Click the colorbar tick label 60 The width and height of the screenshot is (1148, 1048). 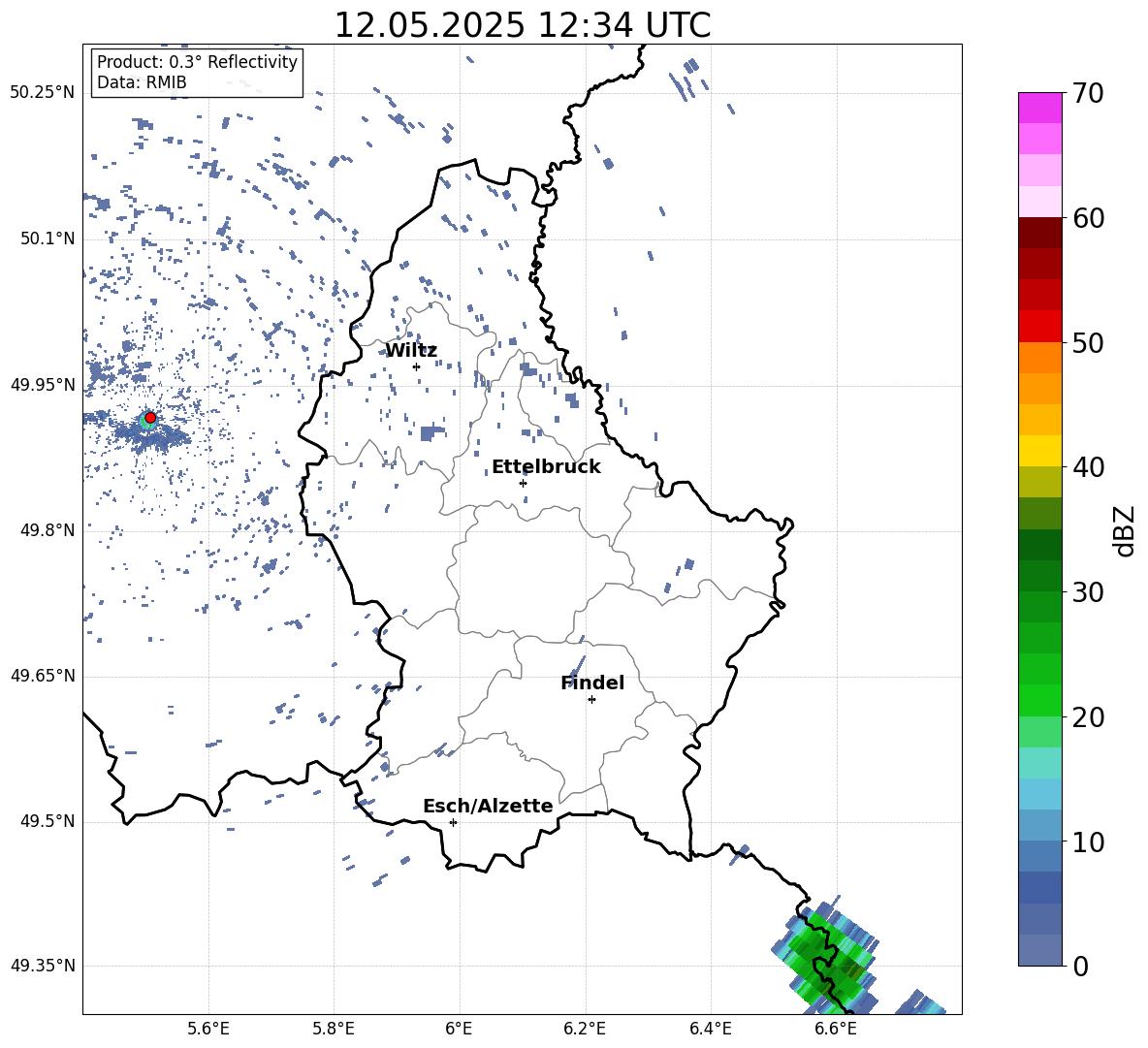tap(1088, 218)
